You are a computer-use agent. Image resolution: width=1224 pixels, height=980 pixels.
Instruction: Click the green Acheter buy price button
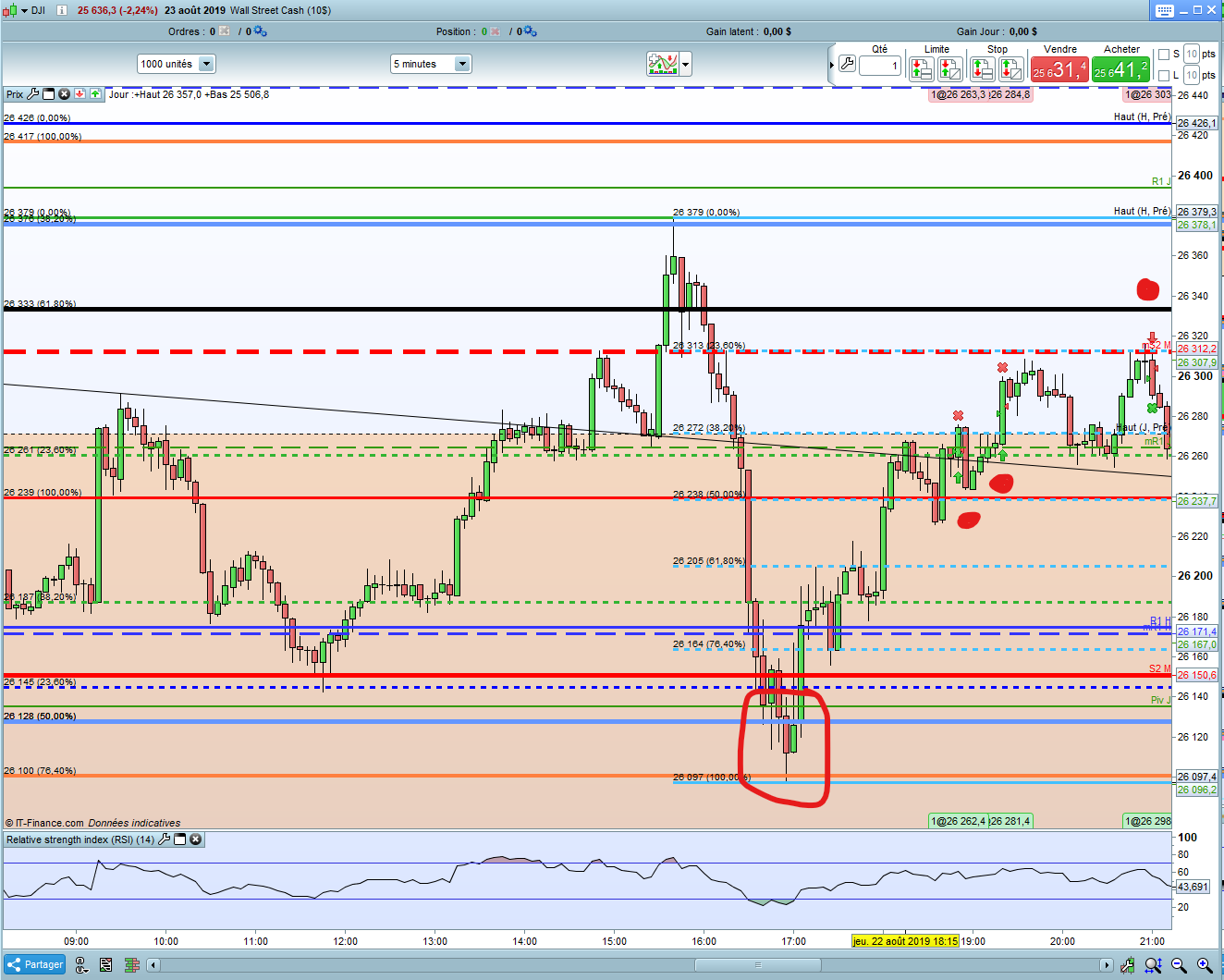coord(1120,69)
